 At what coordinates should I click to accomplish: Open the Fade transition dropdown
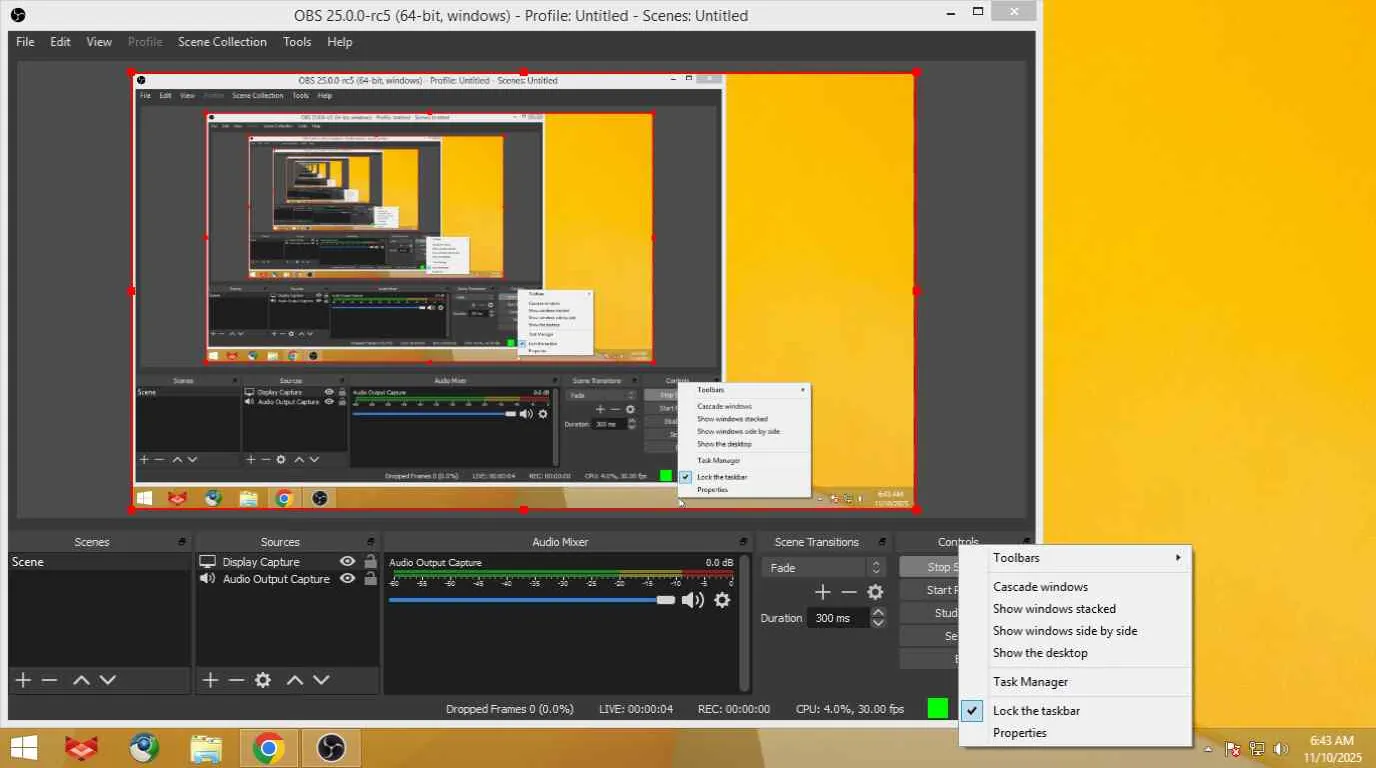tap(823, 568)
